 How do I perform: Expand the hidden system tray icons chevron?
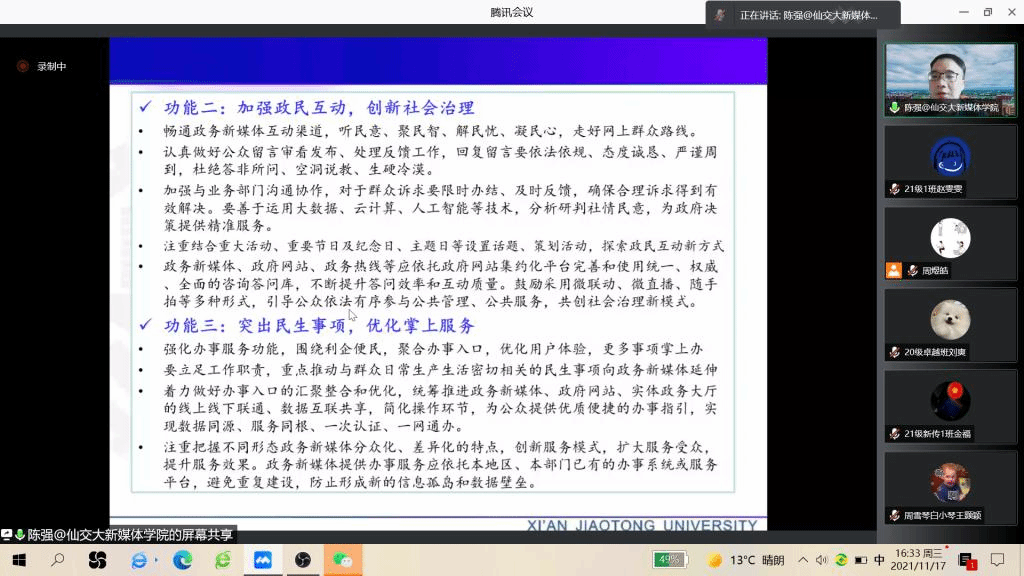[802, 560]
